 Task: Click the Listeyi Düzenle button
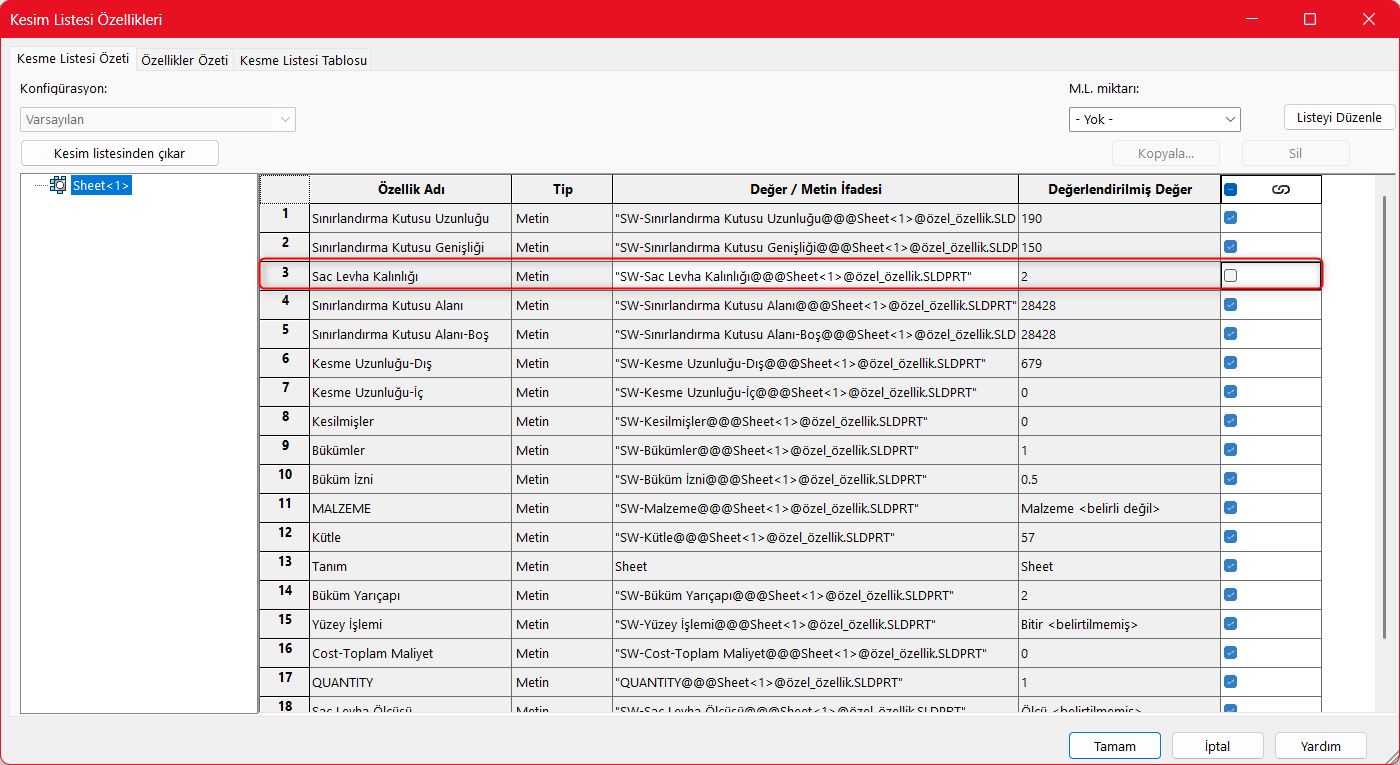click(x=1339, y=117)
